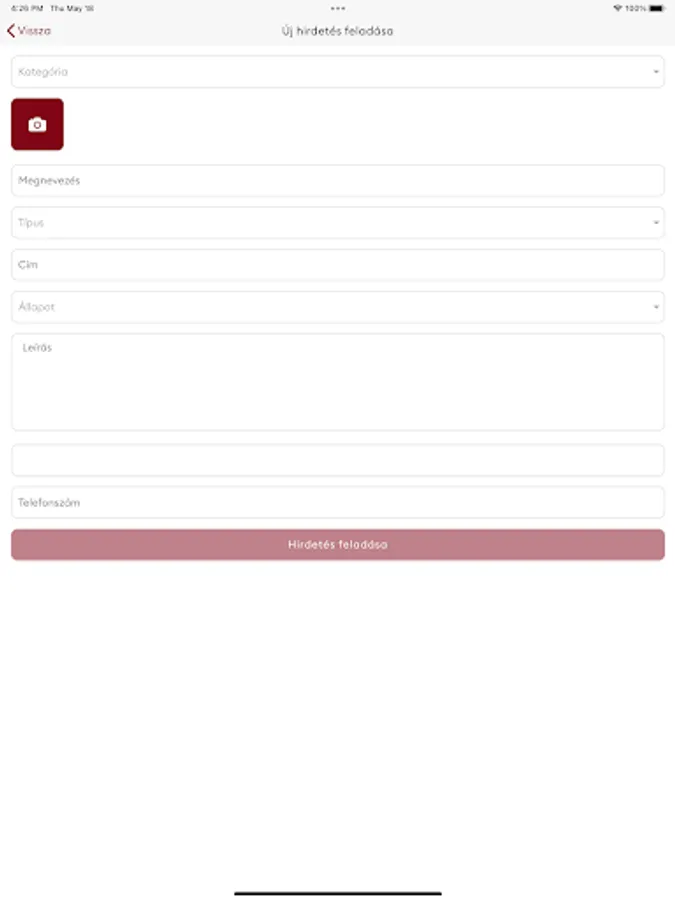Open the Állapot dropdown
This screenshot has width=675, height=900.
click(x=338, y=307)
